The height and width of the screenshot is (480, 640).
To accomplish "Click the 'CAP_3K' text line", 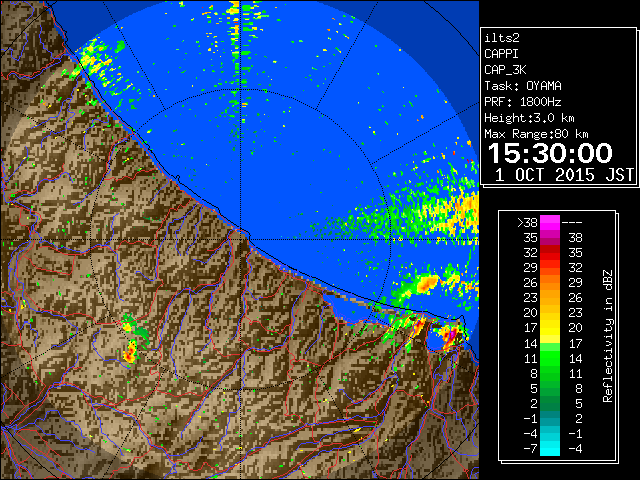I will click(x=505, y=70).
